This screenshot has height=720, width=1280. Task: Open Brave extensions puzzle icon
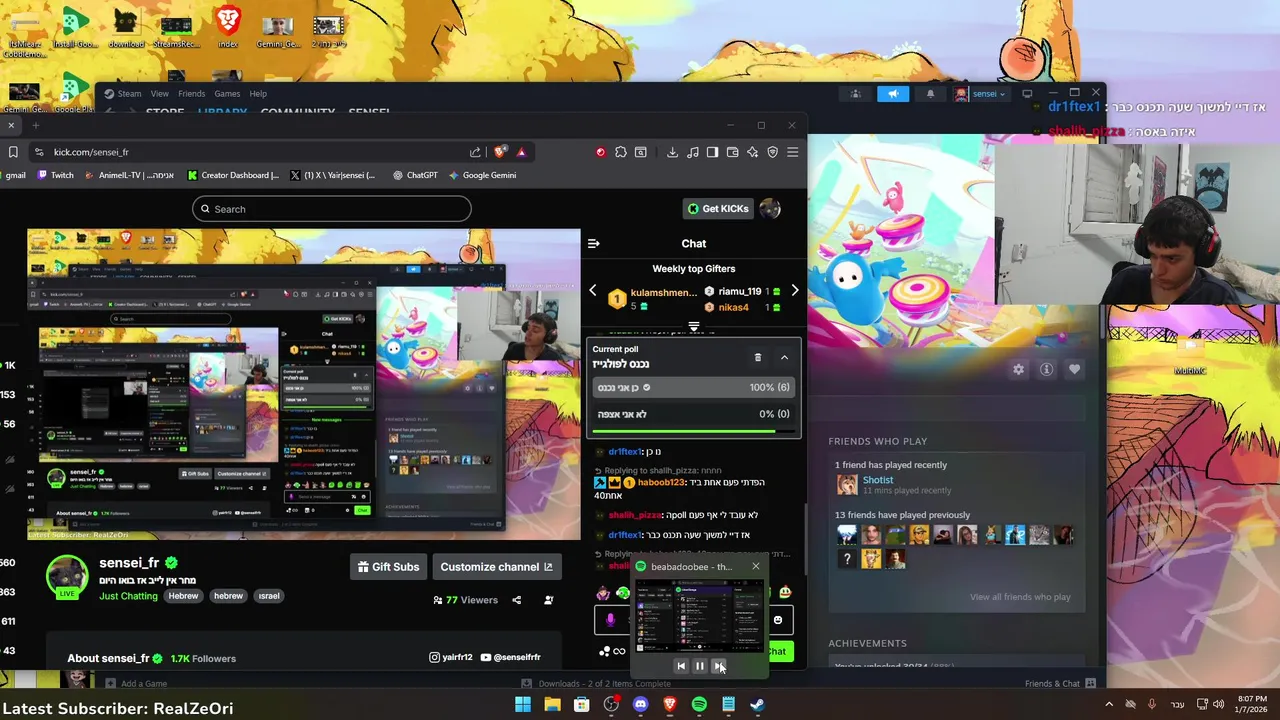click(621, 152)
